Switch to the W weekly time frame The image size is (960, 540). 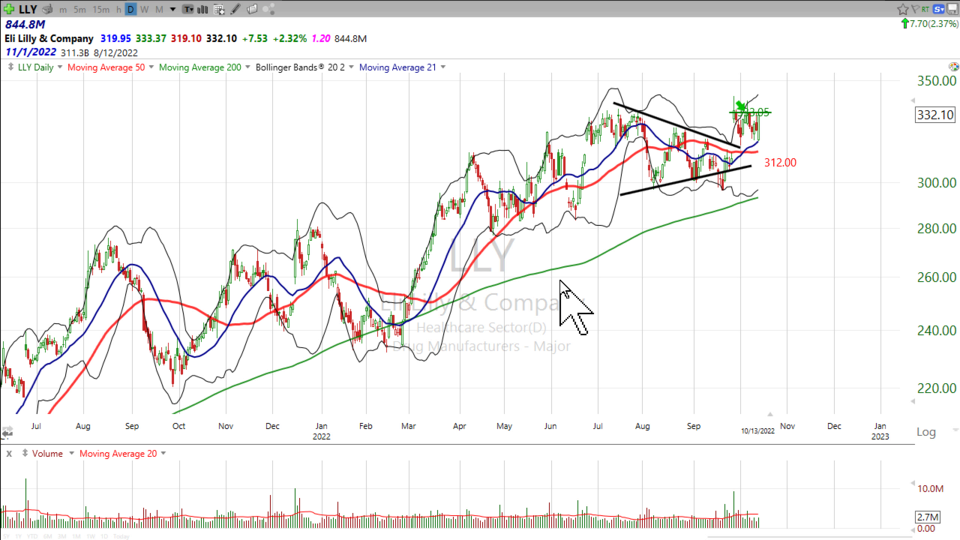coord(144,9)
